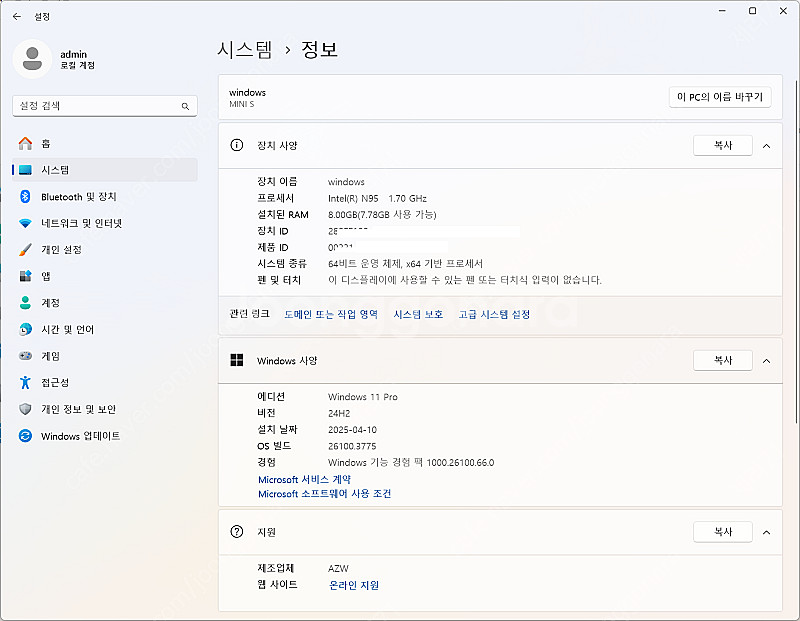This screenshot has height=621, width=800.
Task: Click the support question mark icon
Action: (237, 532)
